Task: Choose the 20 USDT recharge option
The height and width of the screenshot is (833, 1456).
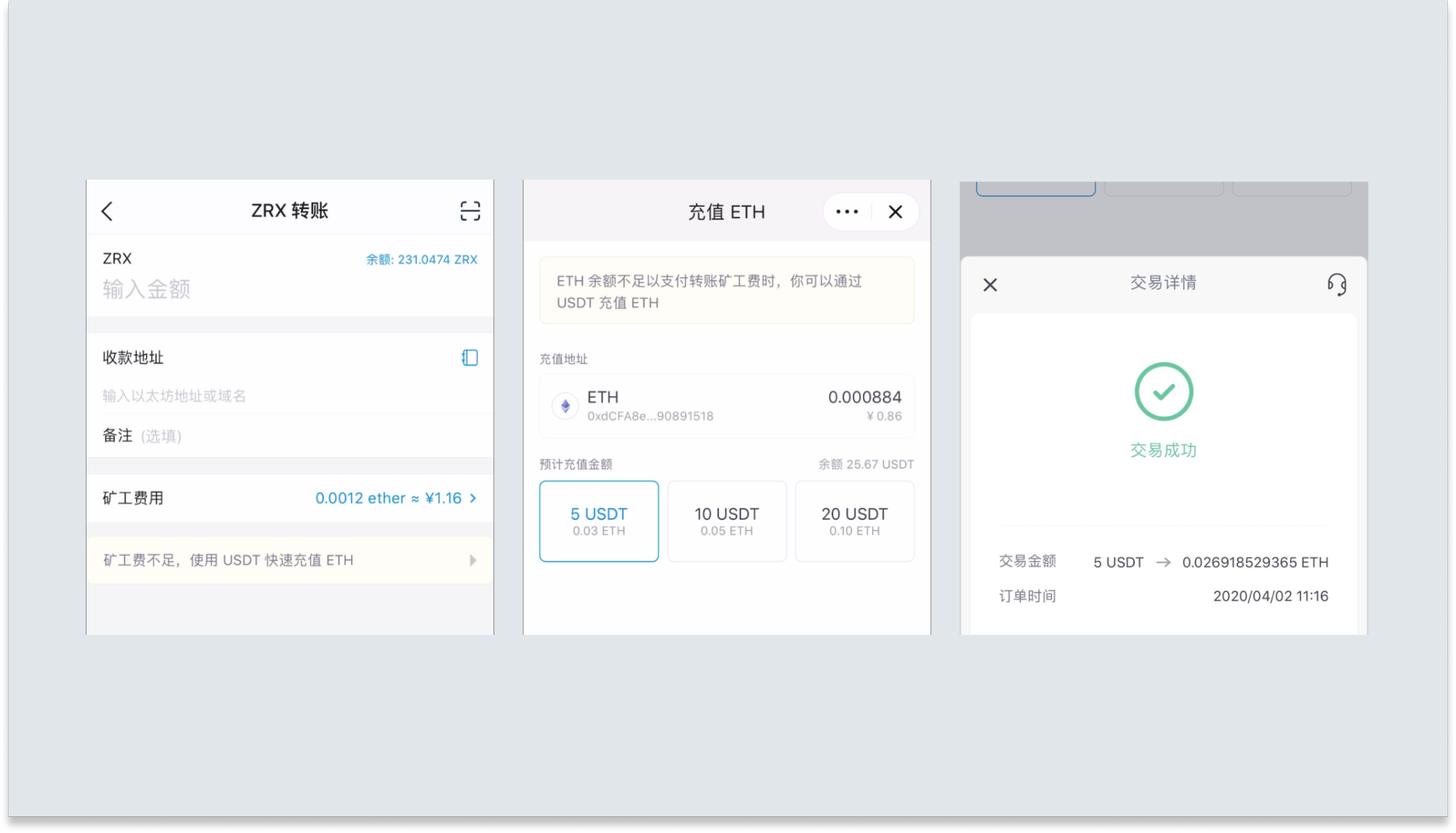Action: [854, 521]
